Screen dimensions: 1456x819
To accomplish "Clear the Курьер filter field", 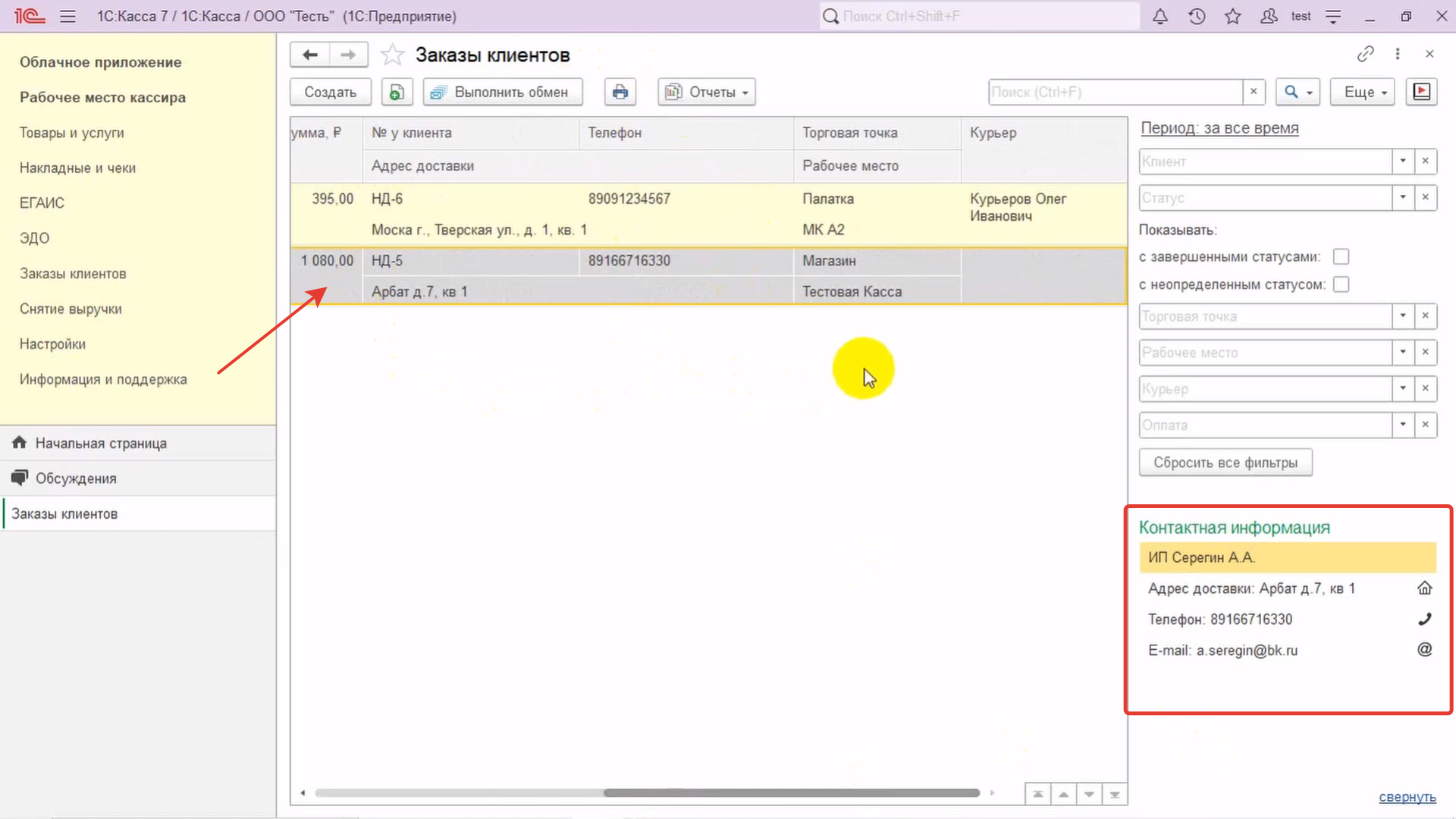I will point(1426,389).
